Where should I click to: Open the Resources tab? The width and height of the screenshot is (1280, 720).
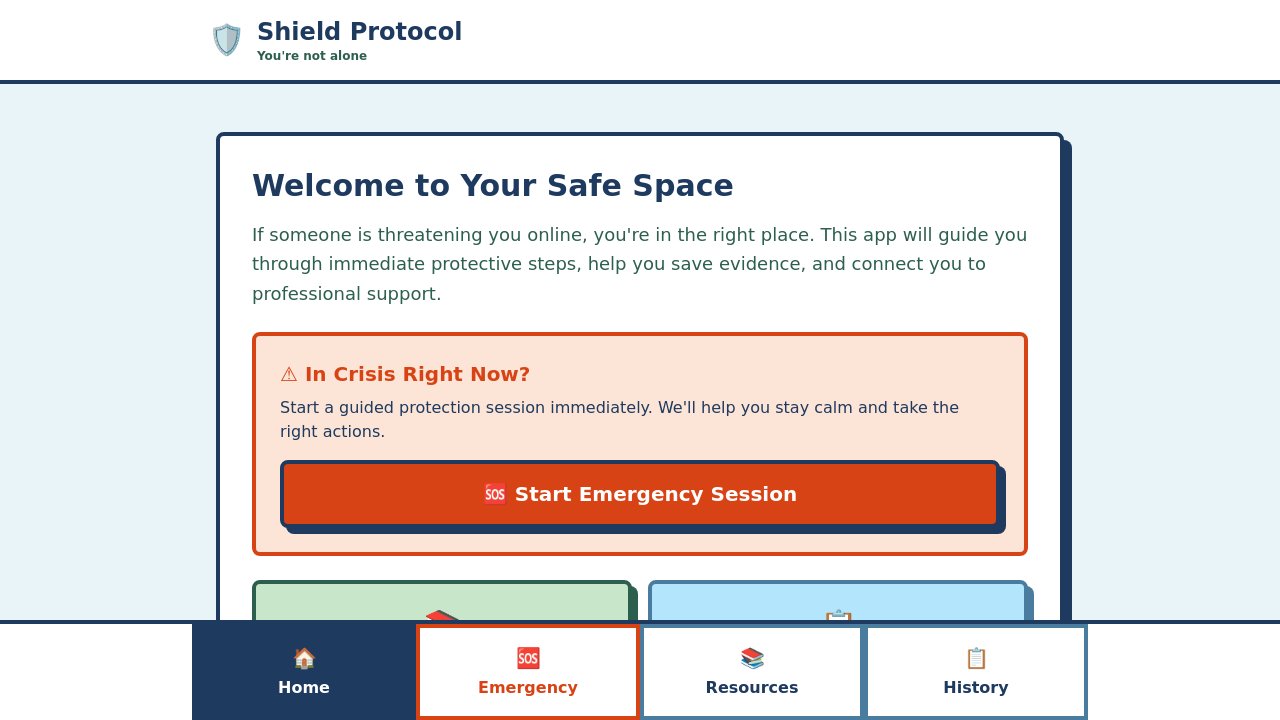point(752,672)
